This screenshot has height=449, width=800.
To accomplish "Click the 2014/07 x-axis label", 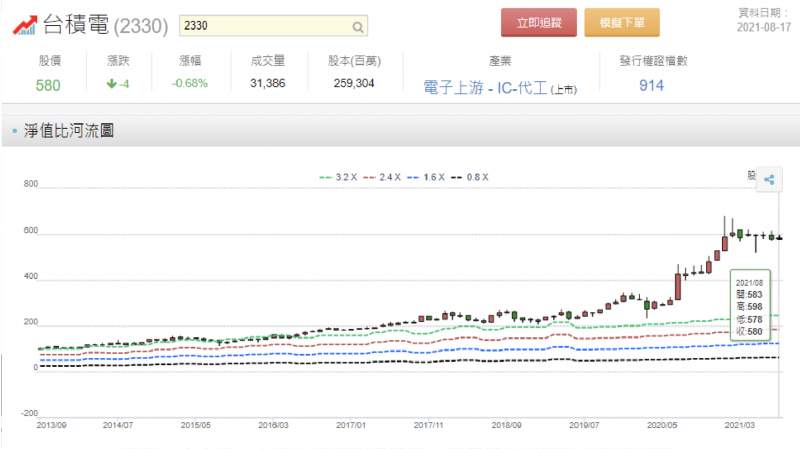I will click(118, 425).
